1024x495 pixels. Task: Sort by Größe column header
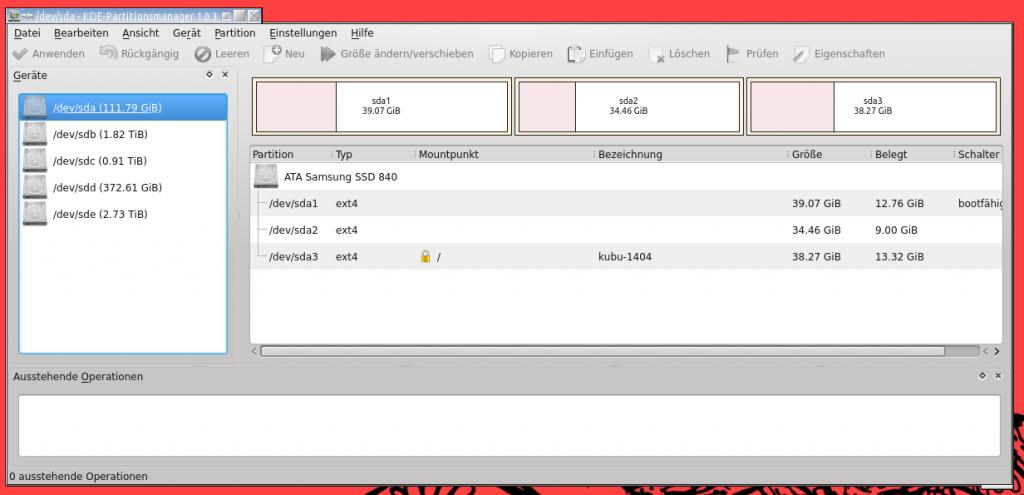tap(806, 155)
